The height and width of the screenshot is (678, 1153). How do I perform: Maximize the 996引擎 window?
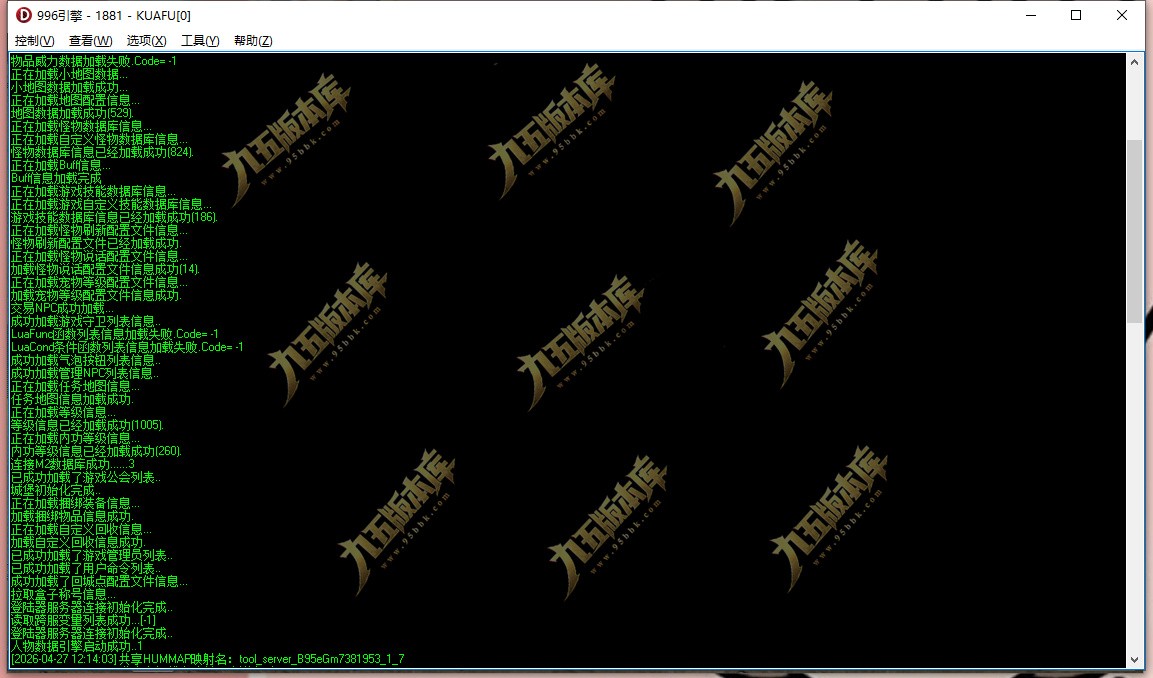coord(1076,15)
